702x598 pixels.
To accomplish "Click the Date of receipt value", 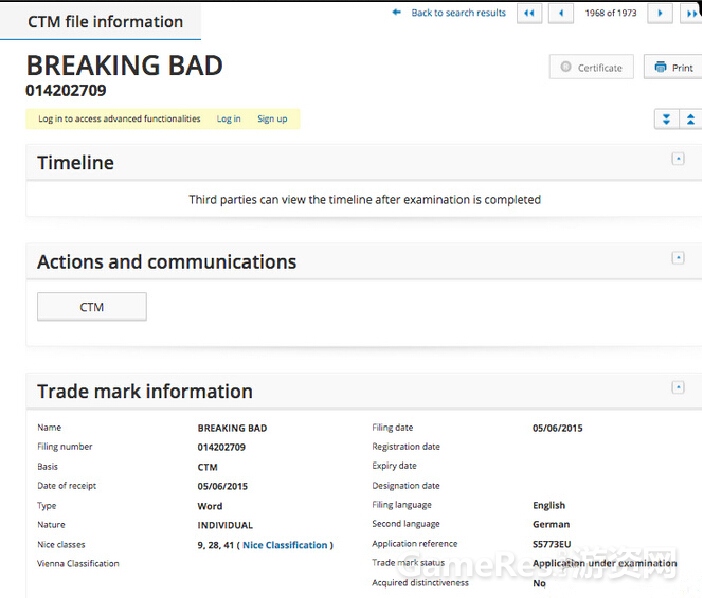I will coord(223,487).
